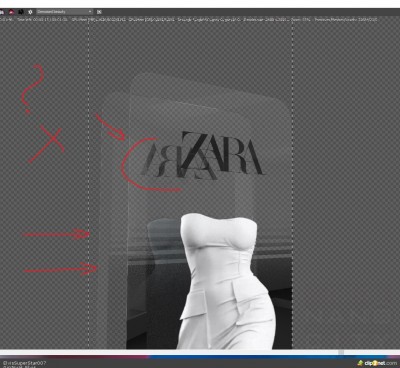400x368 pixels.
Task: Click the red X mark annotation
Action: (x=47, y=144)
